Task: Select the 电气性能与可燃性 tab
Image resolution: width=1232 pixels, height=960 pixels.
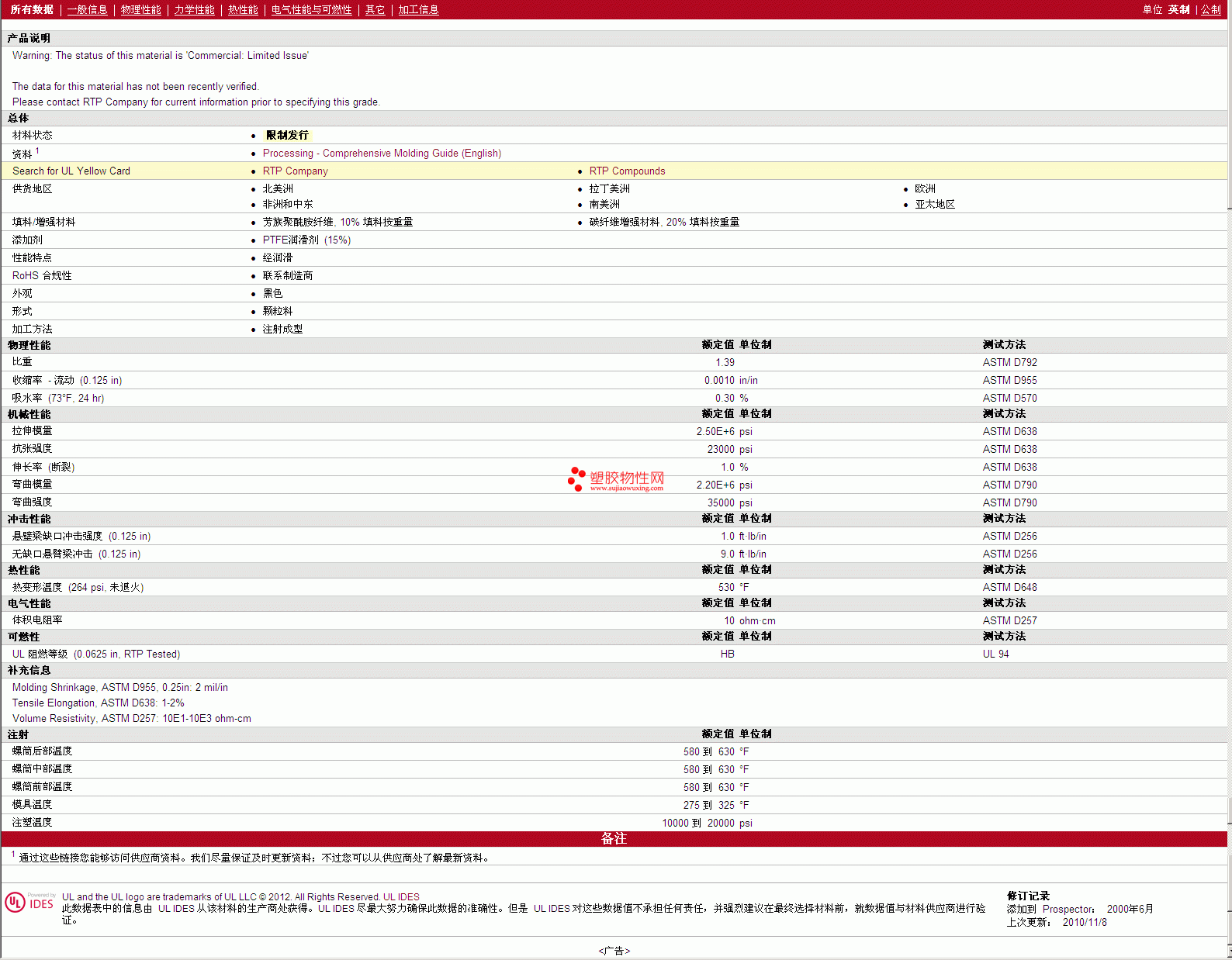Action: [x=311, y=9]
